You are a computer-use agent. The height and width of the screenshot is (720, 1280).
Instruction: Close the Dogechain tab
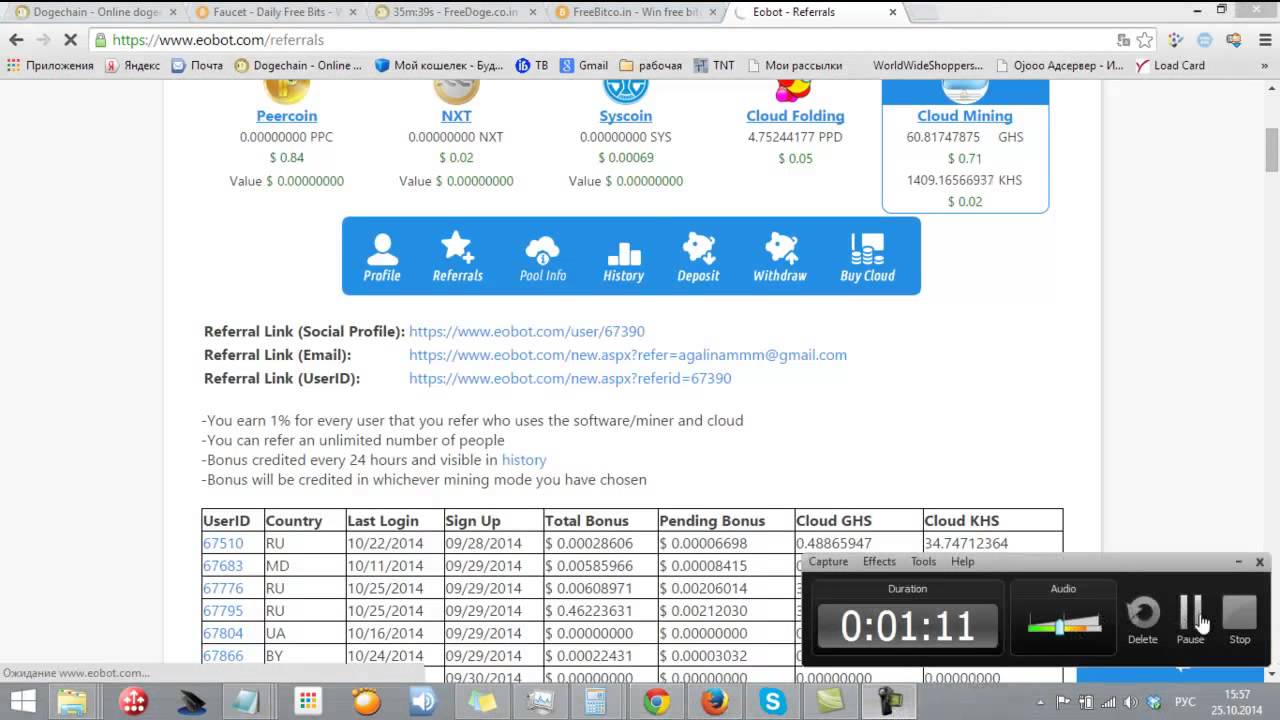pos(171,12)
